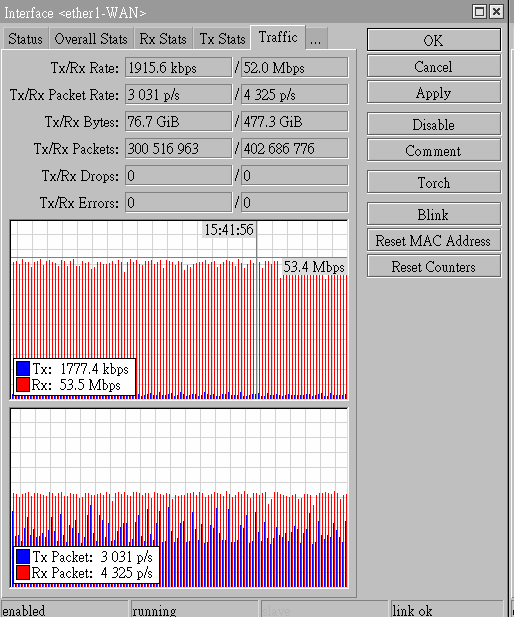Click the Tx/Rx Packet Rate label
514x617 pixels.
(64, 95)
